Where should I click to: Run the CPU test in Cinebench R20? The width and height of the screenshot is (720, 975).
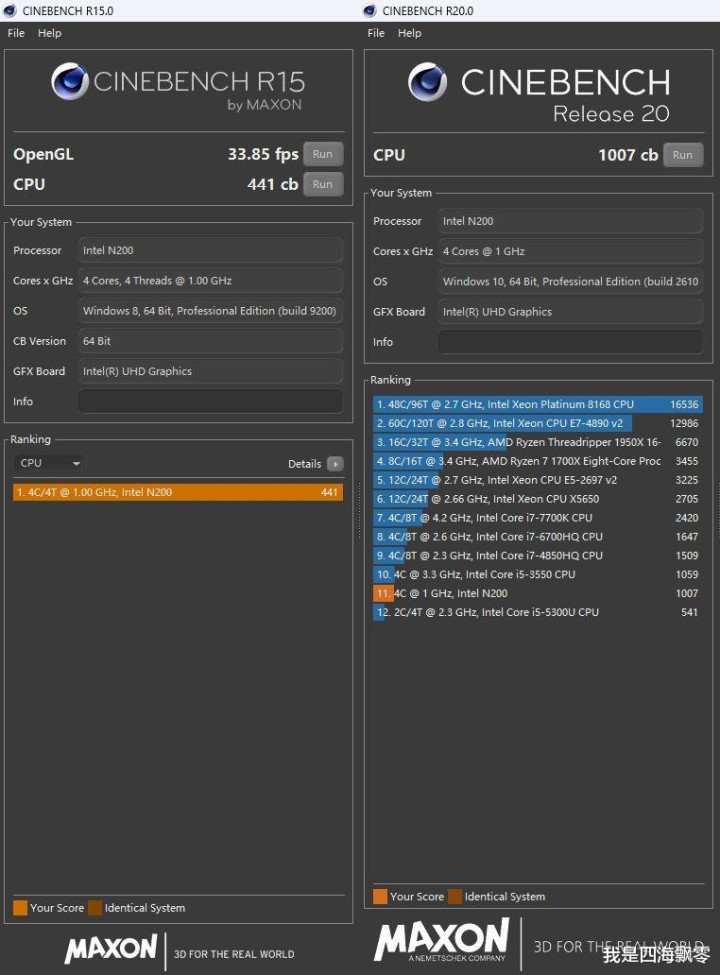coord(682,155)
